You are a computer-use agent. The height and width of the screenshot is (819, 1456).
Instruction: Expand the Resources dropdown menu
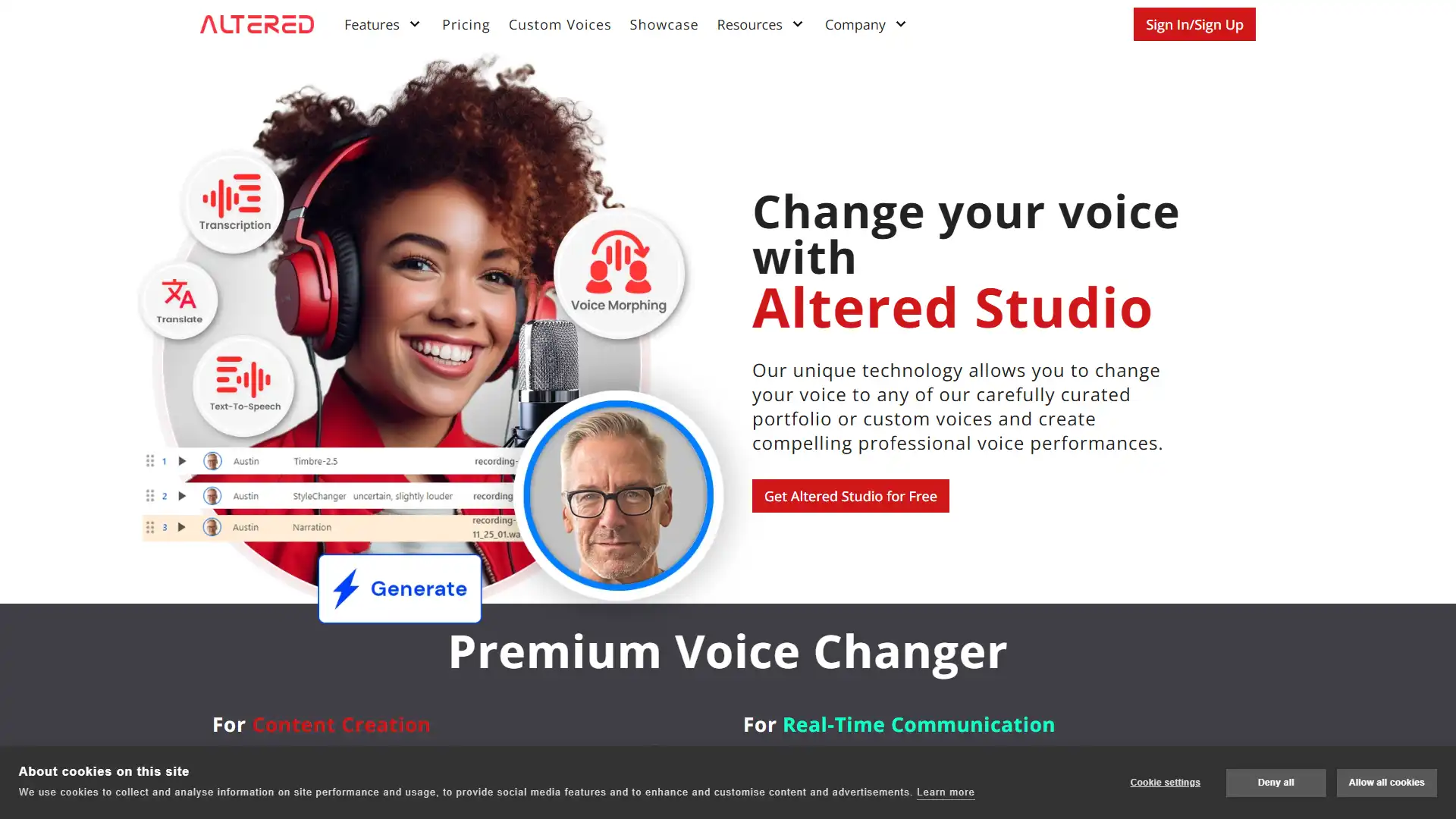(759, 24)
